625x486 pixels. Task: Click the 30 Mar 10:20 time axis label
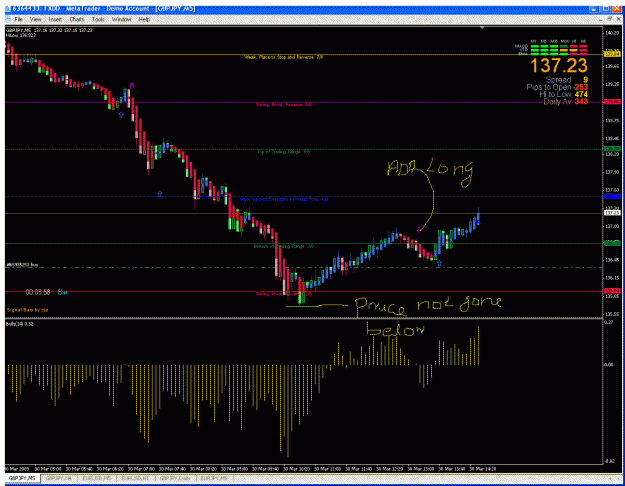click(297, 469)
